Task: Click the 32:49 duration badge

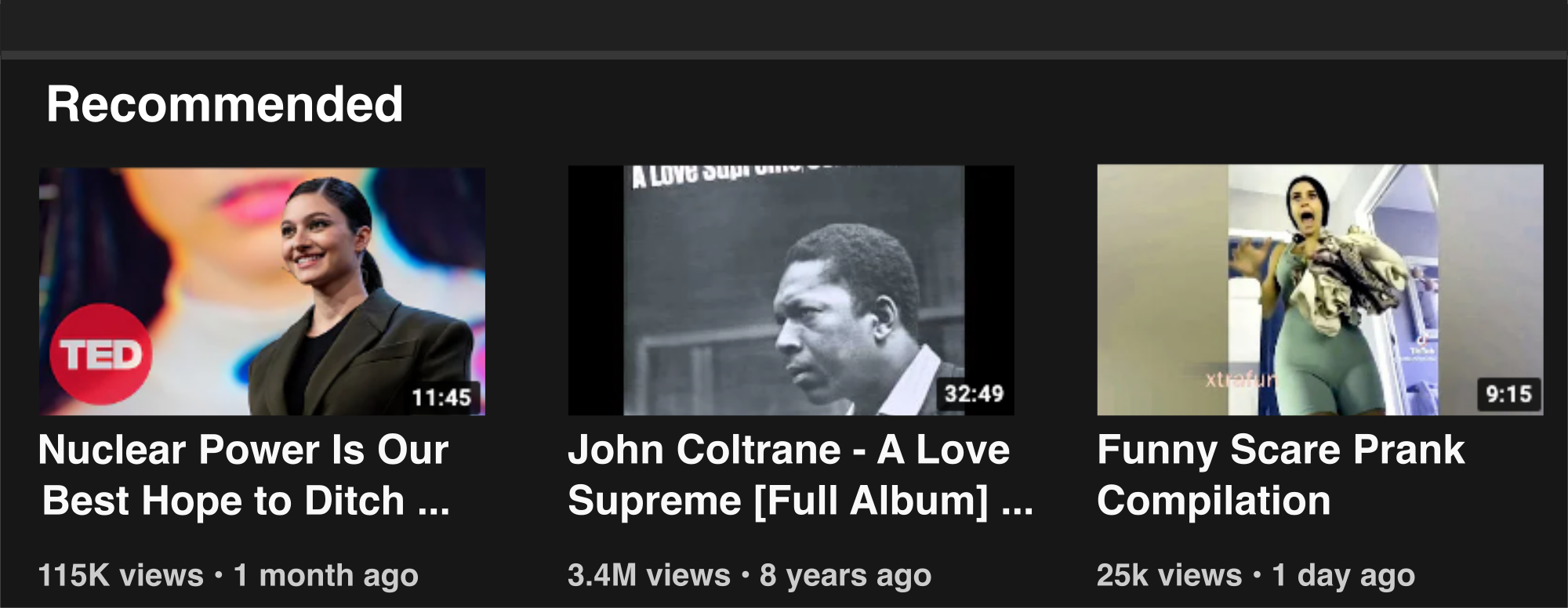Action: 974,393
